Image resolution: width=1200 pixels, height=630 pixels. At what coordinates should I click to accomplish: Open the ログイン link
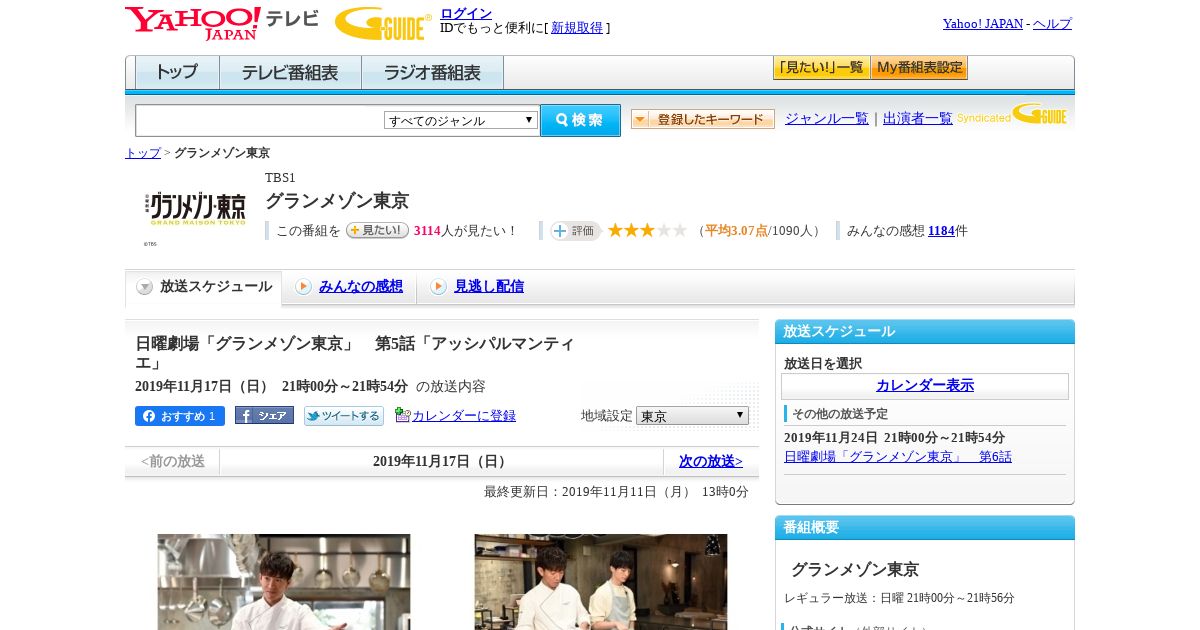(466, 13)
